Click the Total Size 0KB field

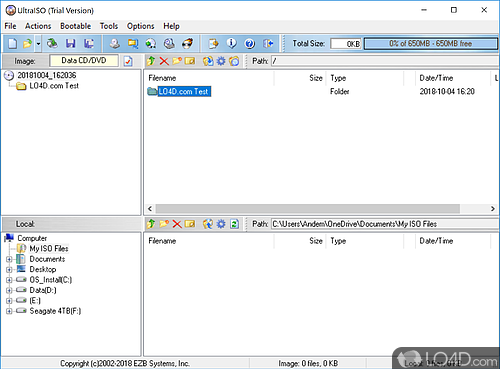346,44
